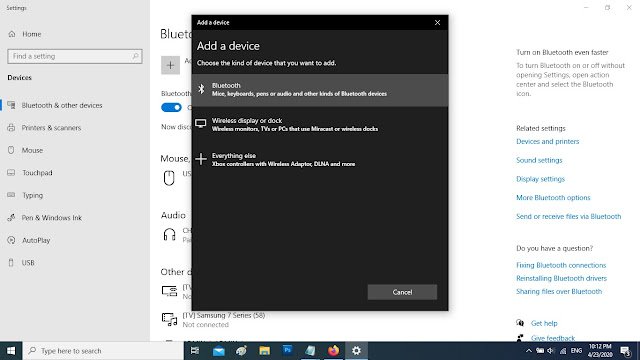Viewport: 640px width, 360px height.
Task: Click the Home icon in sidebar
Action: coord(12,34)
